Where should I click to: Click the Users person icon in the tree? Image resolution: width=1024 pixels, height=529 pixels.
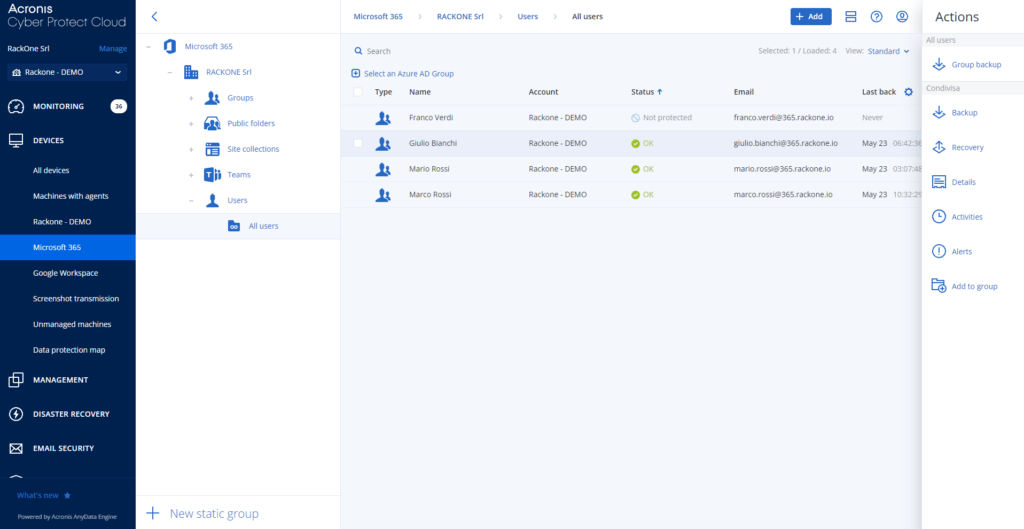(212, 200)
